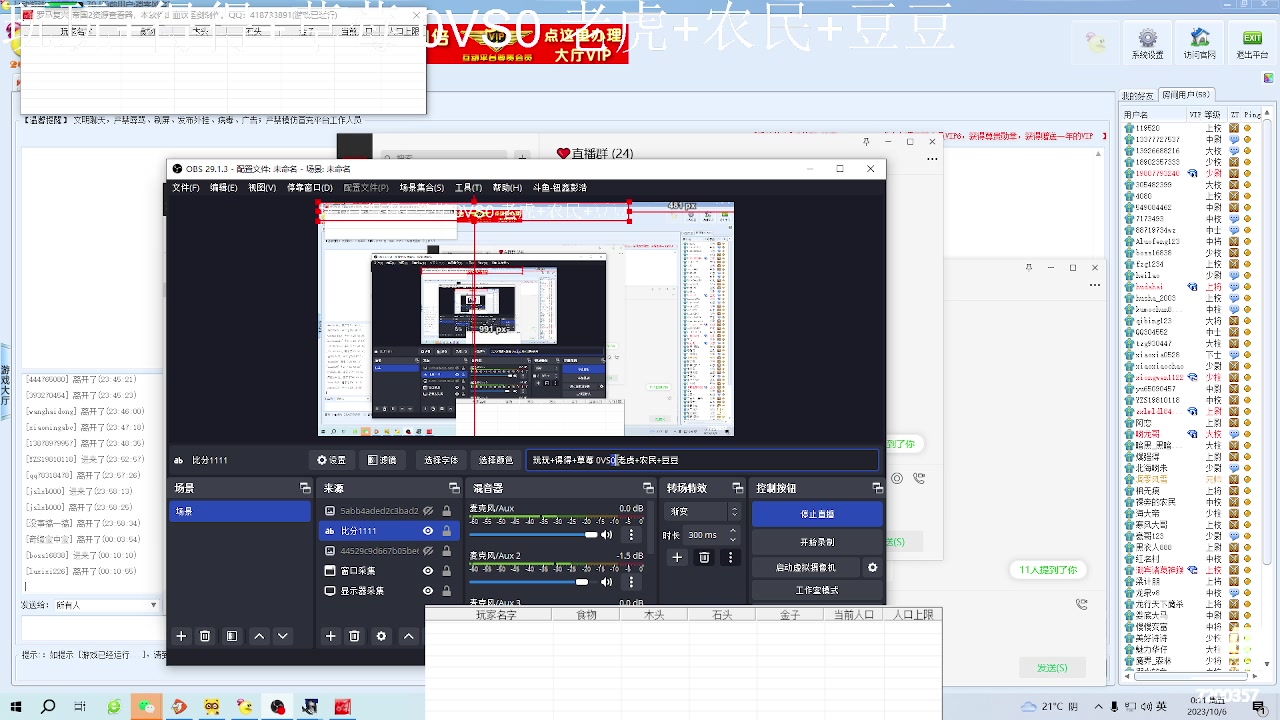Click the 启动虚拟摄像机 button
The height and width of the screenshot is (720, 1280).
(x=806, y=567)
